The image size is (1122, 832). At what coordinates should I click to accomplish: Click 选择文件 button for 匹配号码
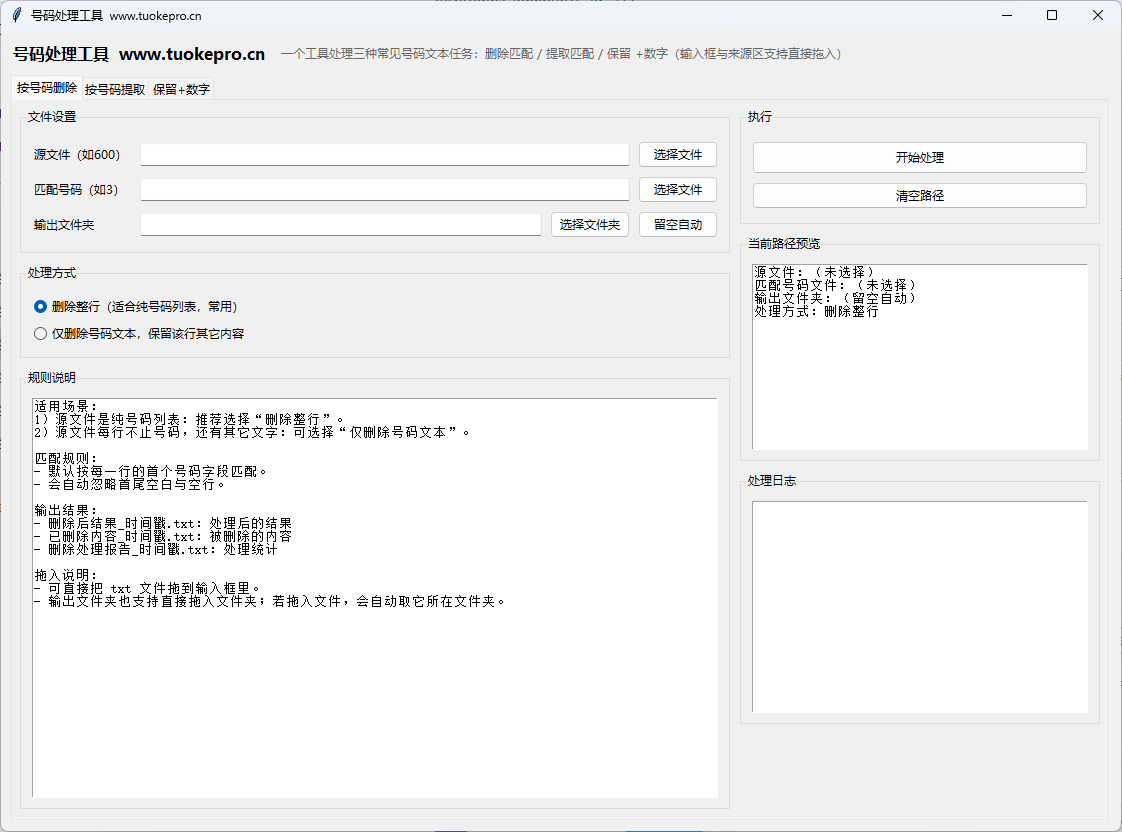click(x=678, y=190)
